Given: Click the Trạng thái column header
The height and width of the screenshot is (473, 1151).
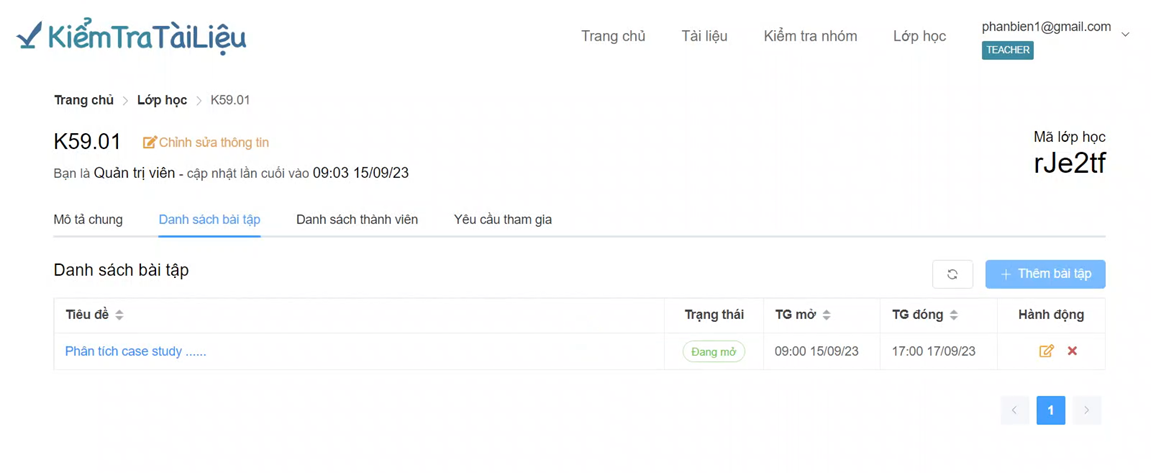Looking at the screenshot, I should 714,315.
